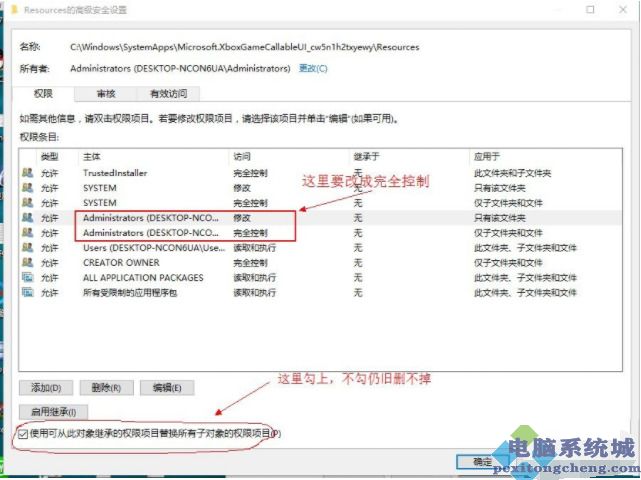Click the 添加(D) button
The image size is (641, 480).
(46, 388)
